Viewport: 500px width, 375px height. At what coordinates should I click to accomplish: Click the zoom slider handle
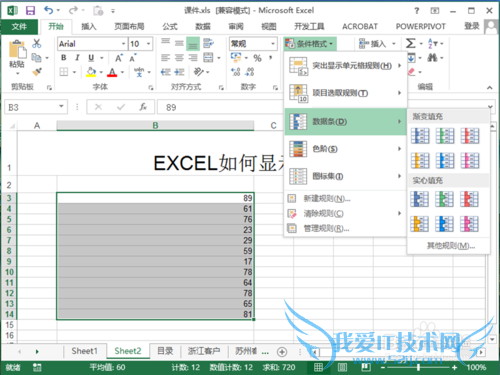pyautogui.click(x=418, y=367)
